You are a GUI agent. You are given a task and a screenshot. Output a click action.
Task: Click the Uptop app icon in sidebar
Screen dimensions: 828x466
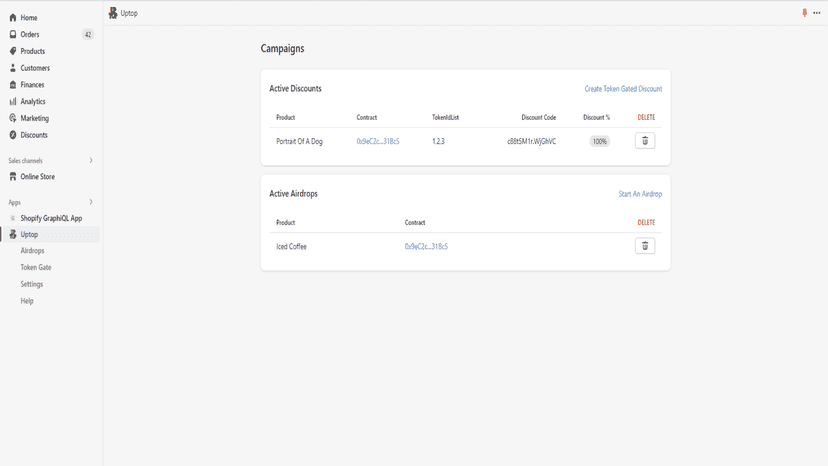click(13, 235)
